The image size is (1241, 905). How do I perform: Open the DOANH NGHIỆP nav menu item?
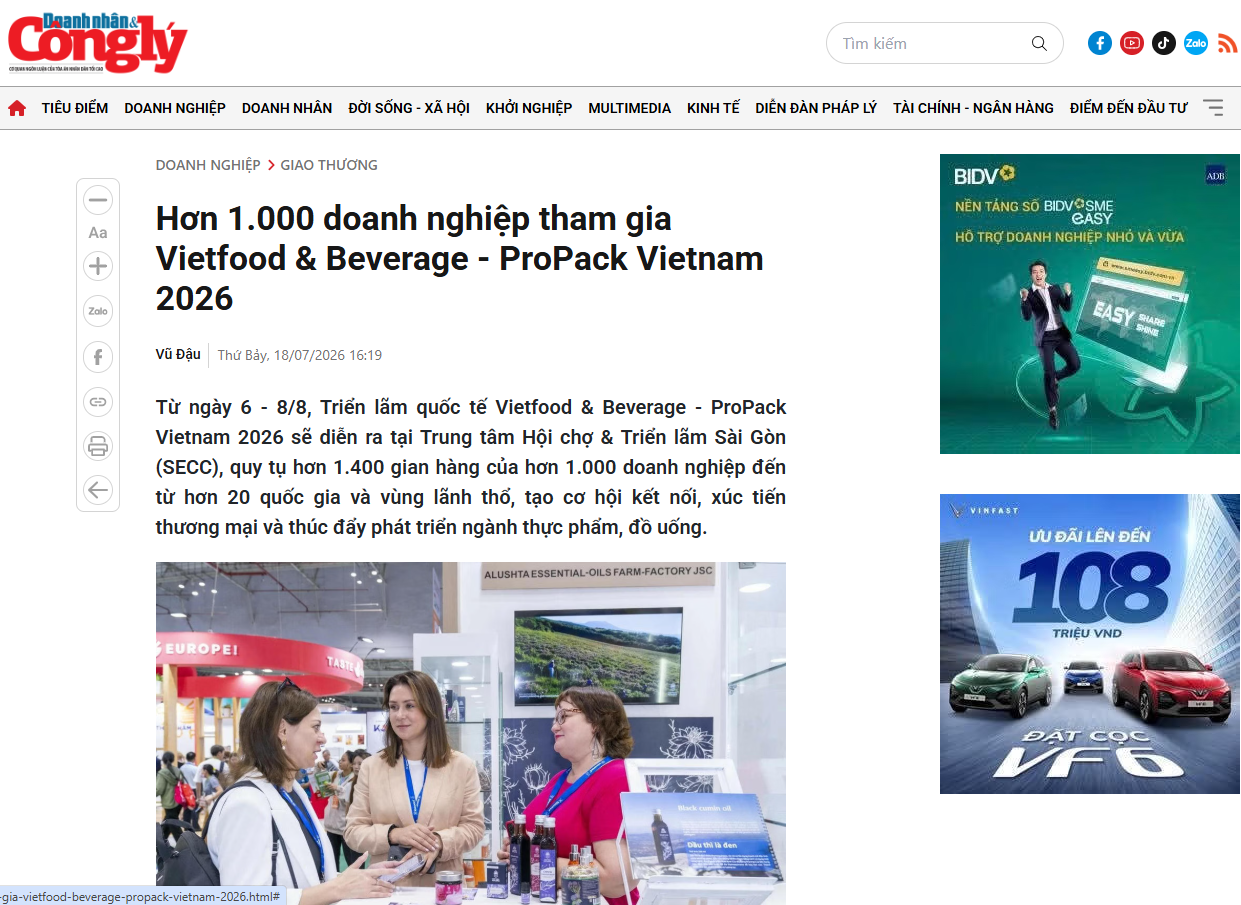[175, 108]
